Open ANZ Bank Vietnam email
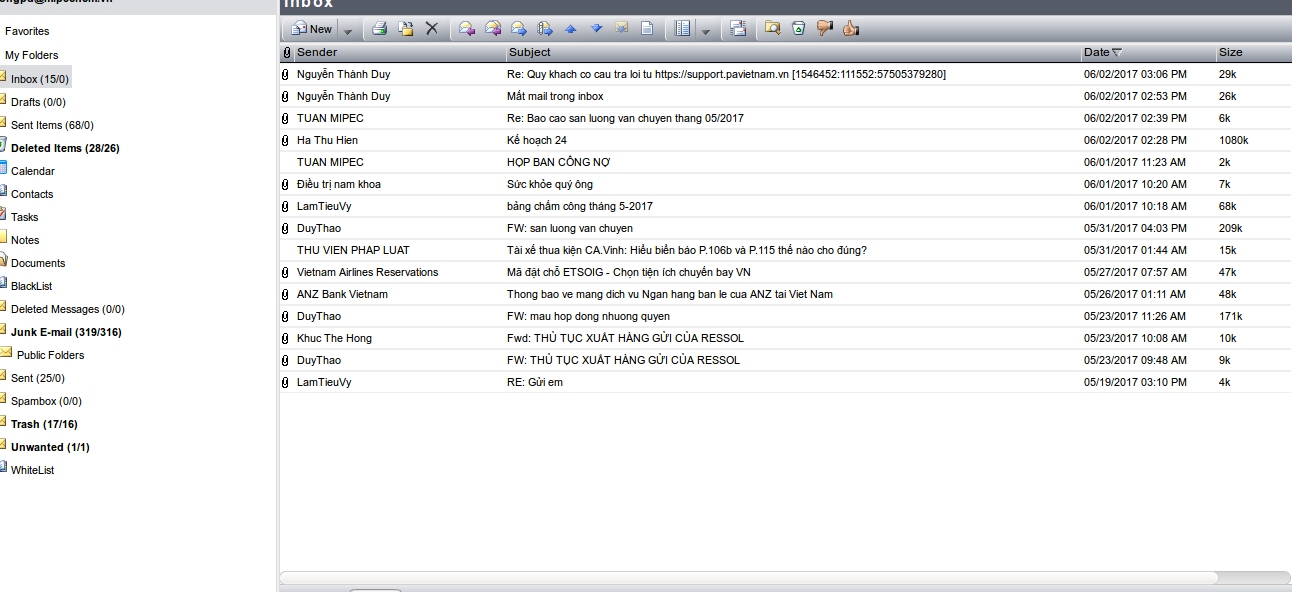Image resolution: width=1292 pixels, height=592 pixels. 785,294
